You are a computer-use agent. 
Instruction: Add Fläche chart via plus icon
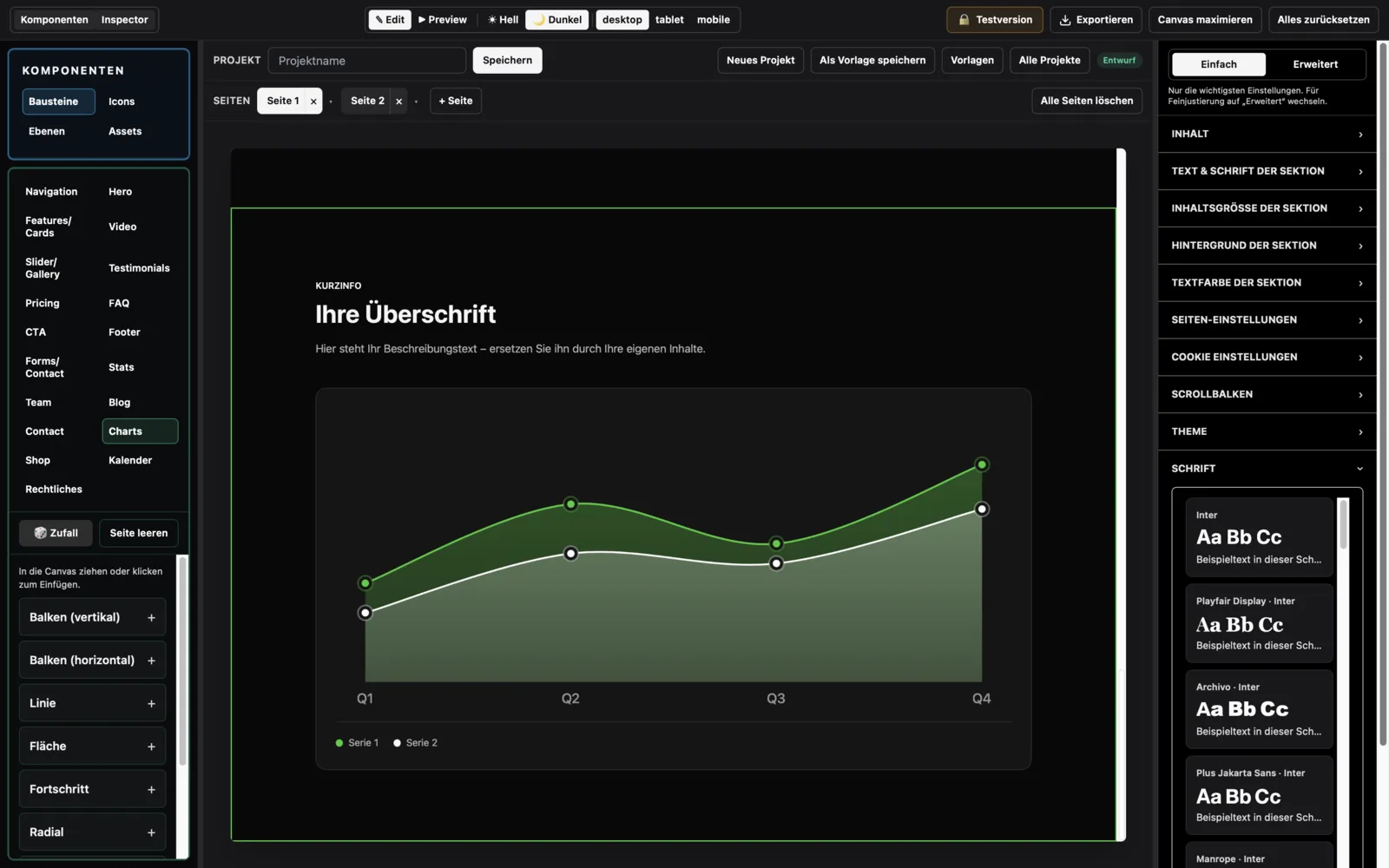click(x=151, y=746)
